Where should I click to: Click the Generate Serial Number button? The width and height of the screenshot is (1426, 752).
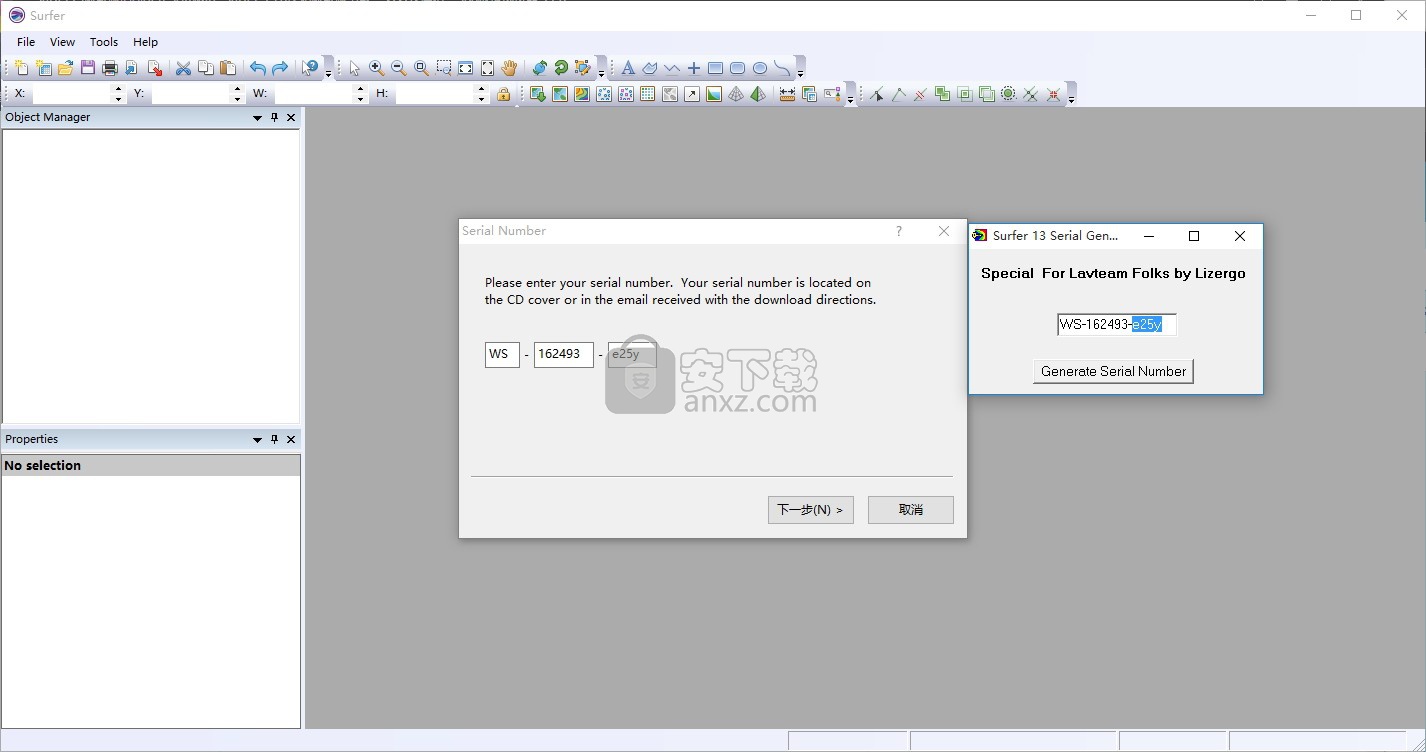click(x=1113, y=371)
